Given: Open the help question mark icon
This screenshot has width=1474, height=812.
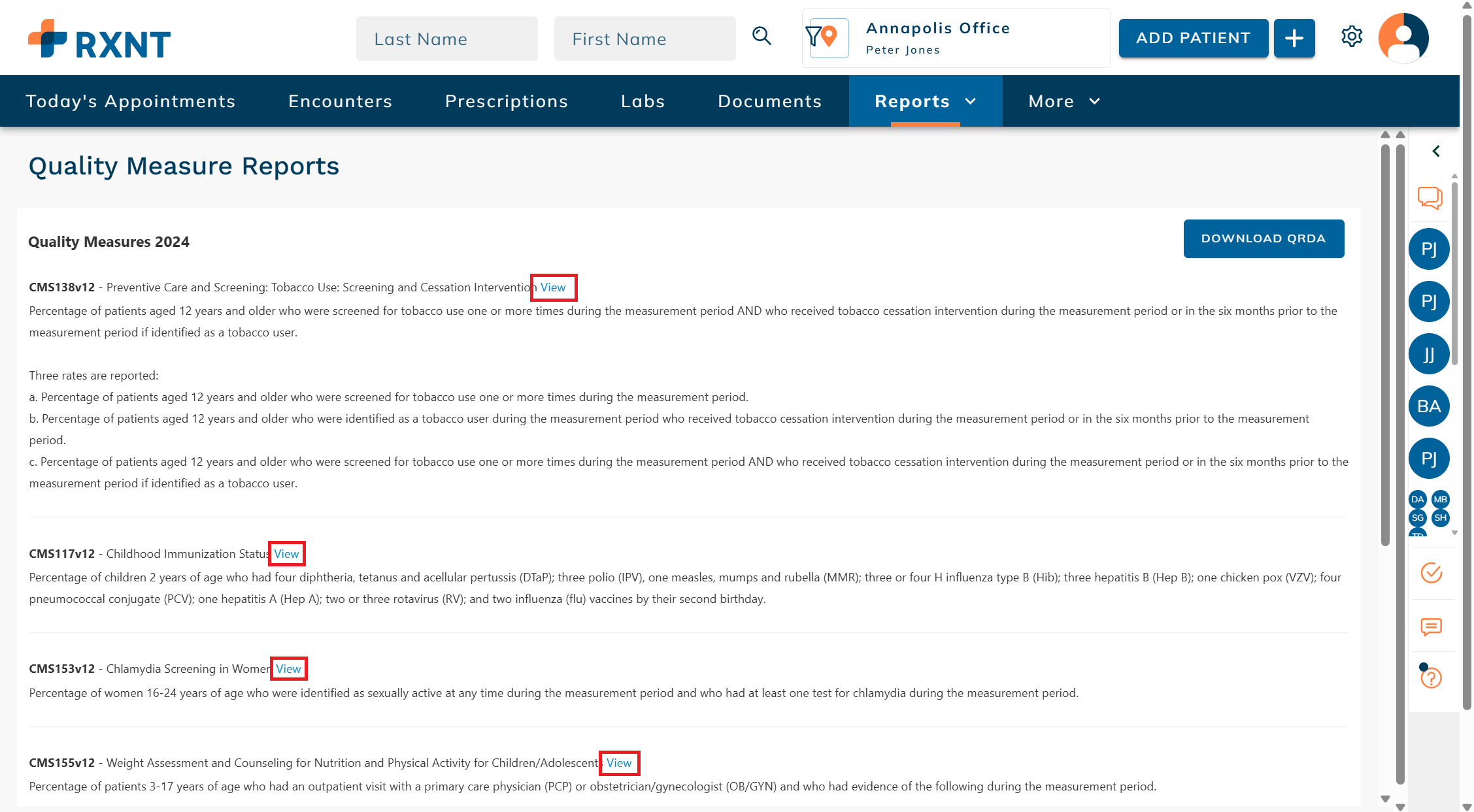Looking at the screenshot, I should pos(1431,678).
